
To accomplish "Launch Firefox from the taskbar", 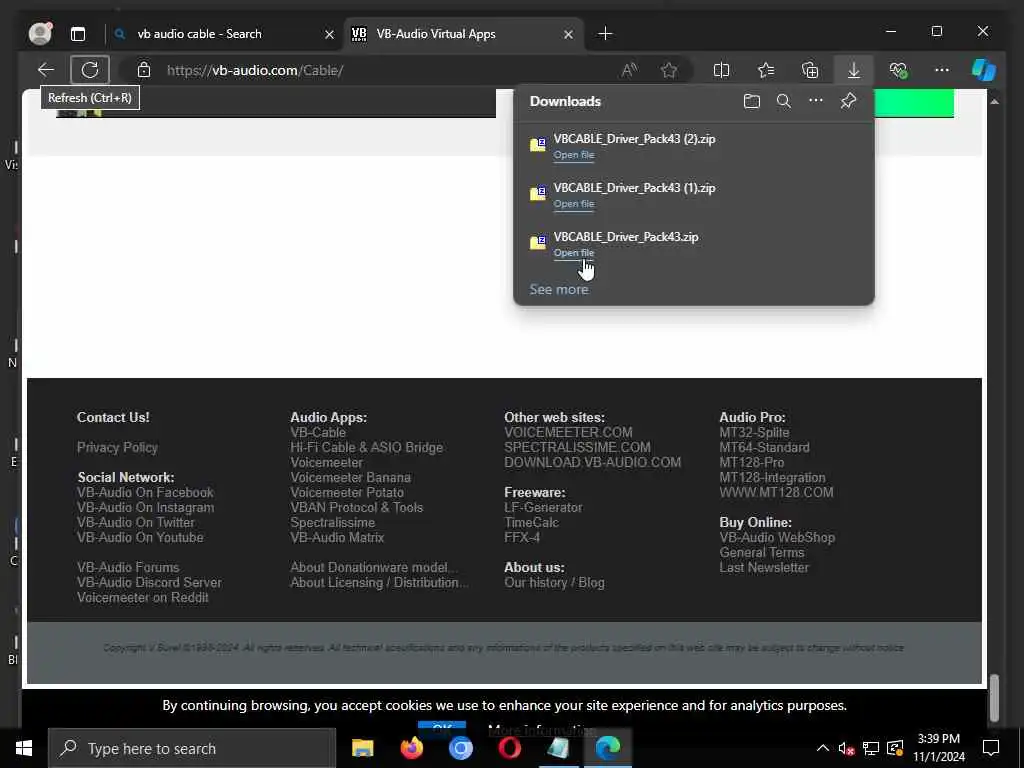I will 411,748.
